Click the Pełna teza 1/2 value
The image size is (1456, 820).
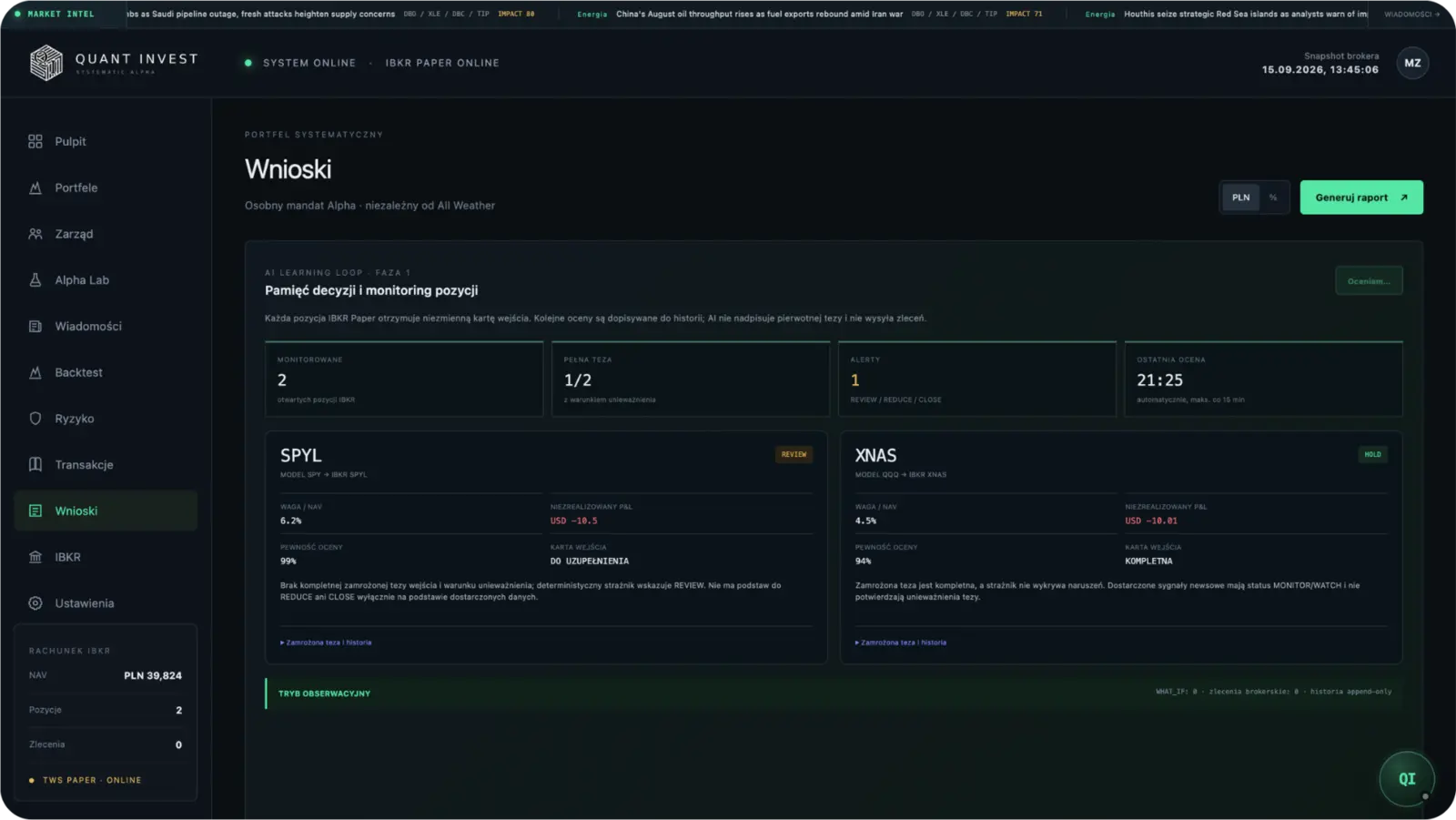pyautogui.click(x=577, y=380)
